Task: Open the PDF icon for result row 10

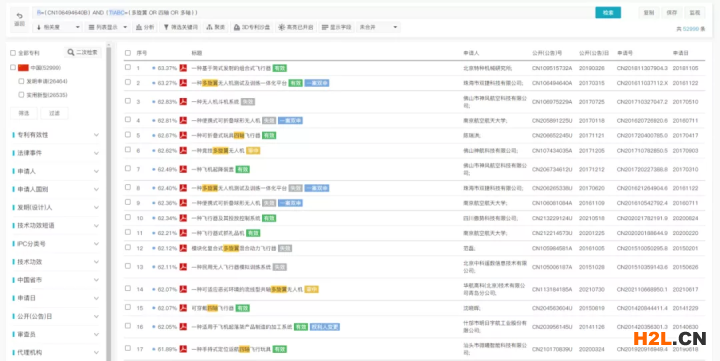Action: click(x=183, y=218)
